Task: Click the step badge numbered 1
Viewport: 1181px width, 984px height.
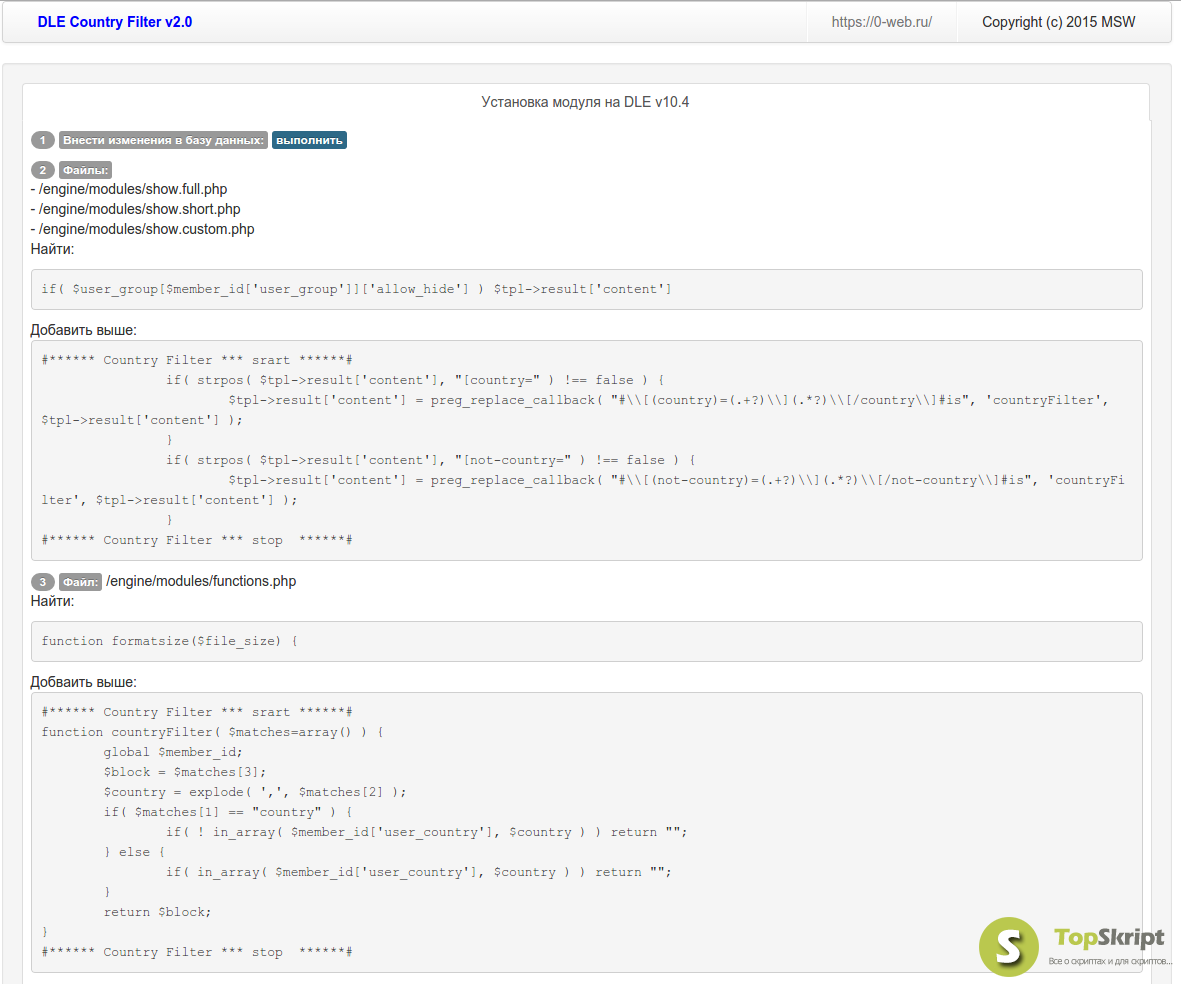Action: pyautogui.click(x=43, y=140)
